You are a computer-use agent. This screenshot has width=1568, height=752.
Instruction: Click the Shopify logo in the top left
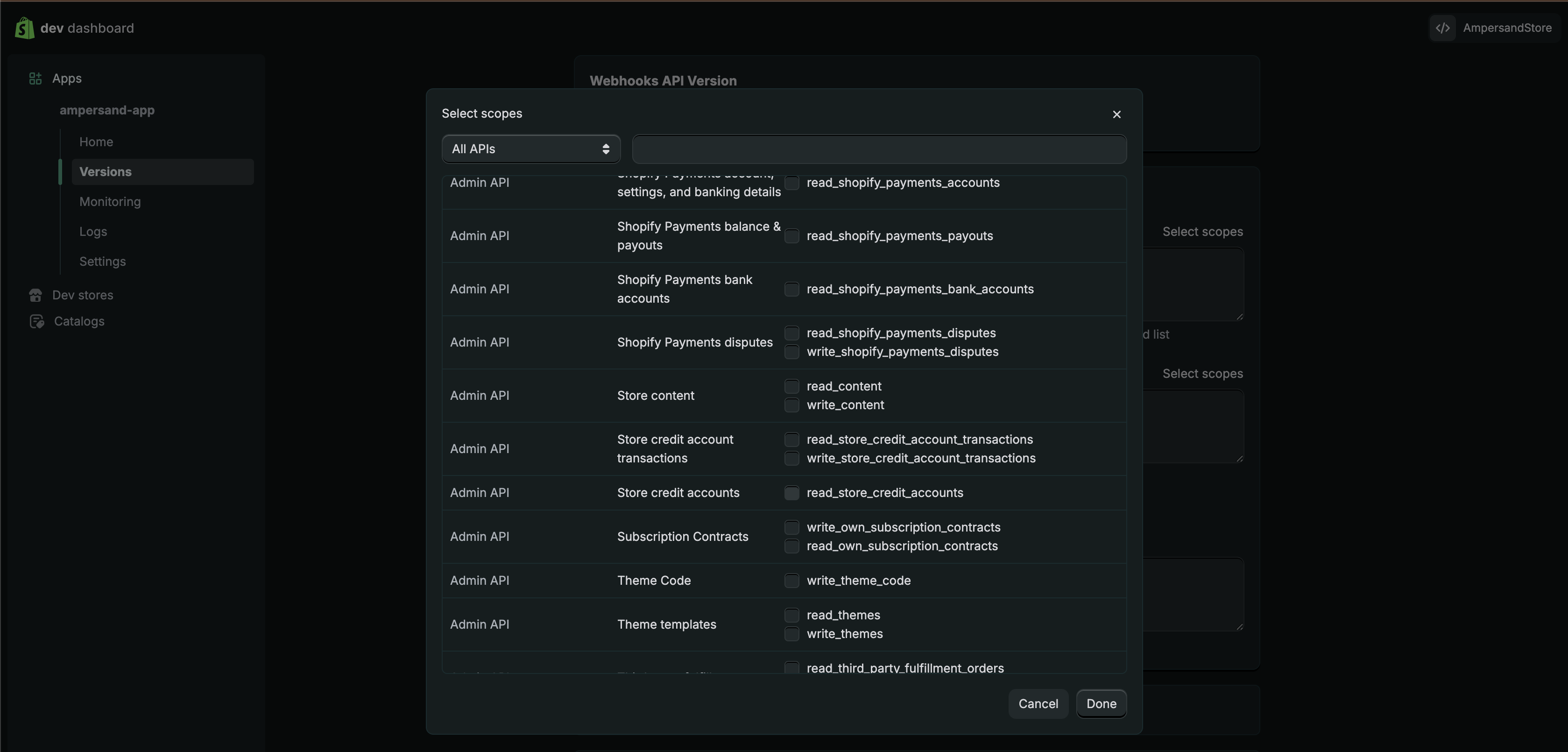24,28
